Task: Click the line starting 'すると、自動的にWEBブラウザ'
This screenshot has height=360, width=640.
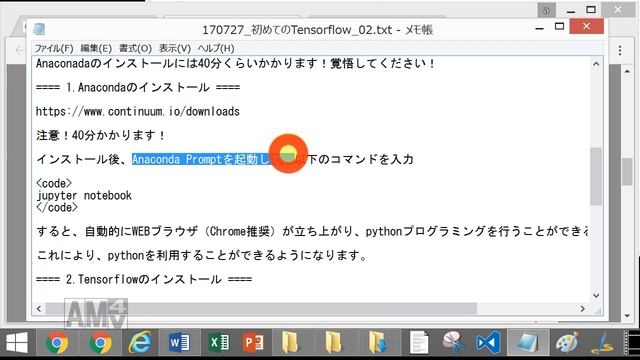Action: coord(312,231)
